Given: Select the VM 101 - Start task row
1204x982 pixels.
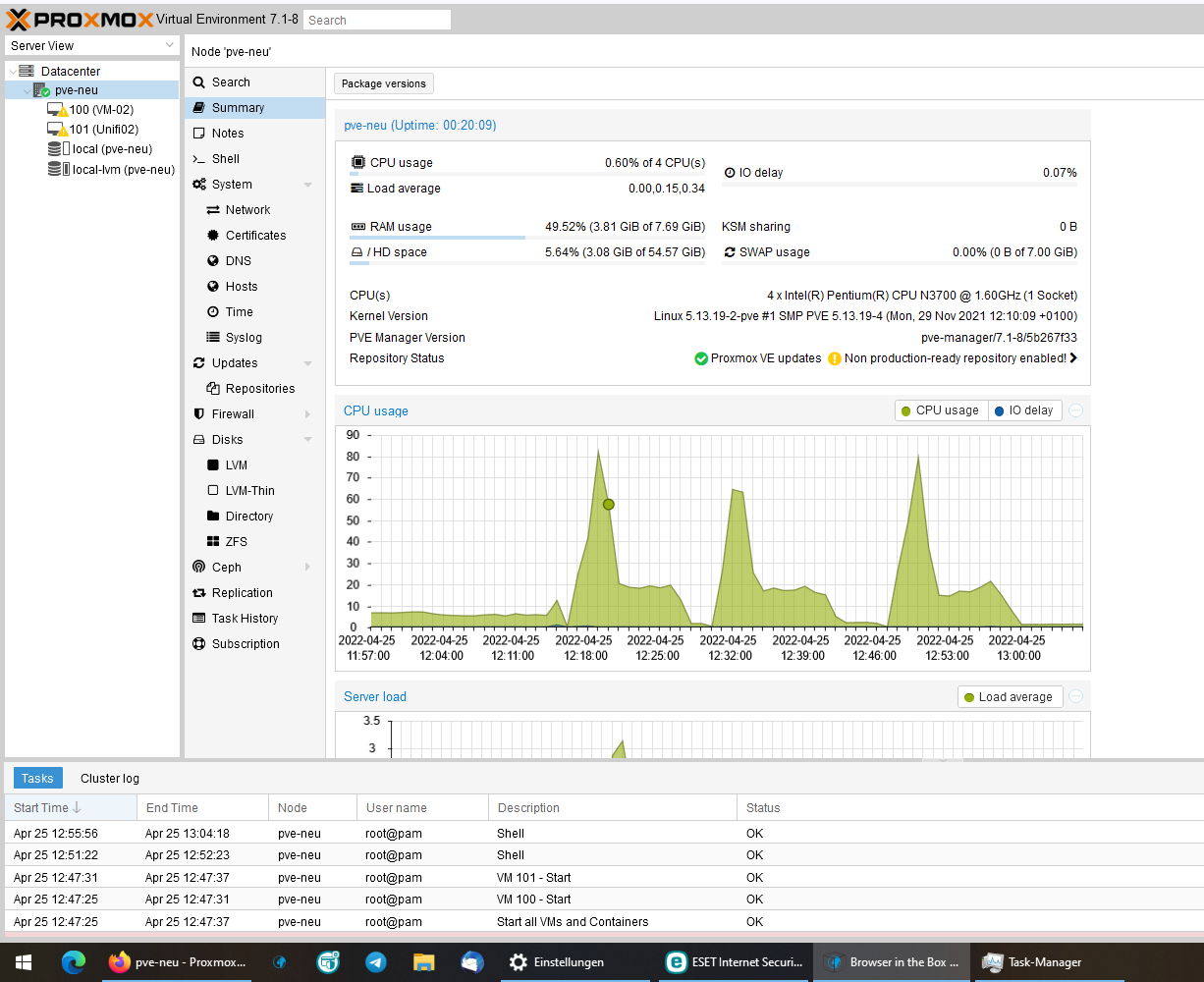Looking at the screenshot, I should point(602,878).
